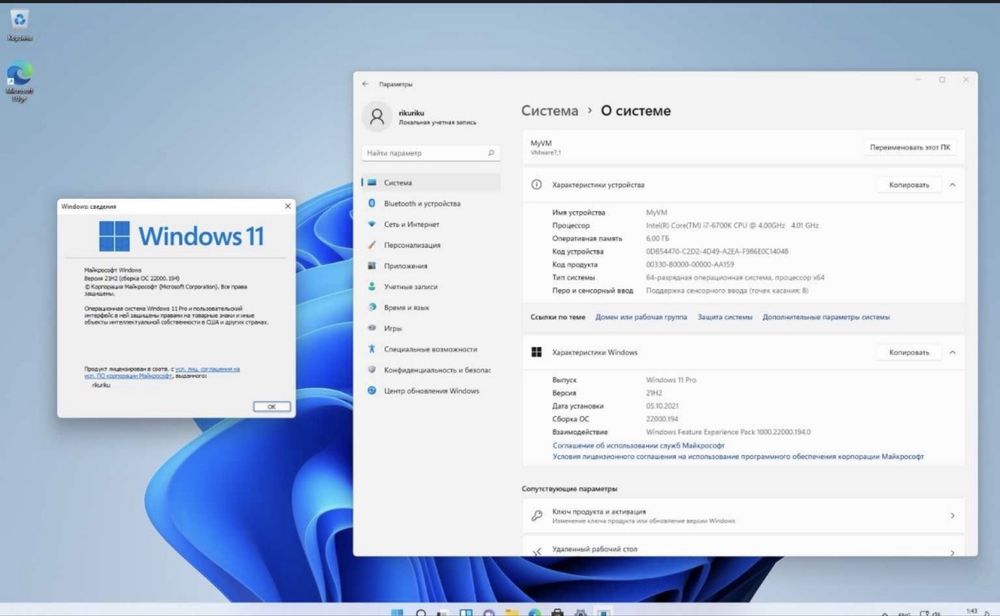
Task: Click the install date 05.10.2021
Action: click(x=662, y=406)
